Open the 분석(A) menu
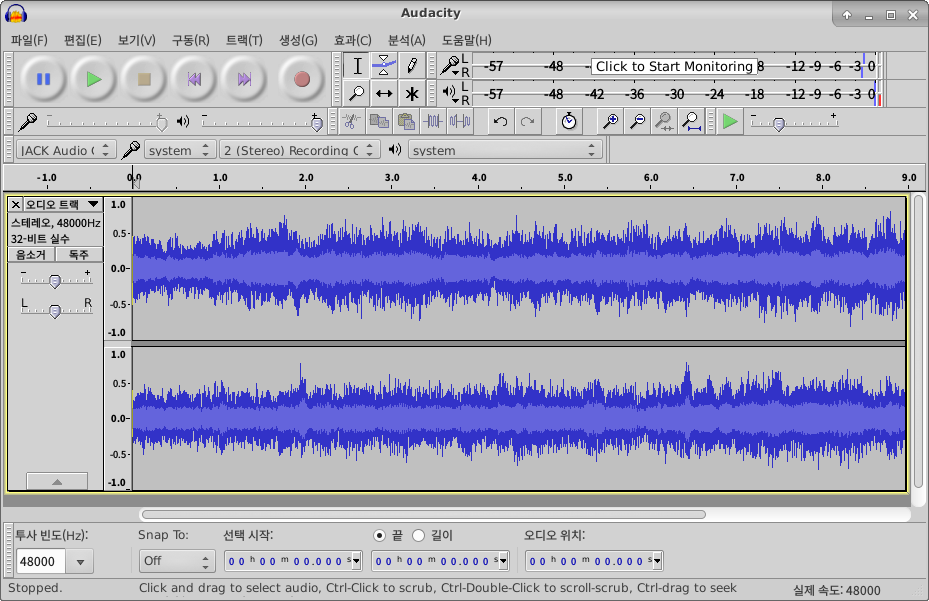The image size is (929, 601). (x=406, y=40)
